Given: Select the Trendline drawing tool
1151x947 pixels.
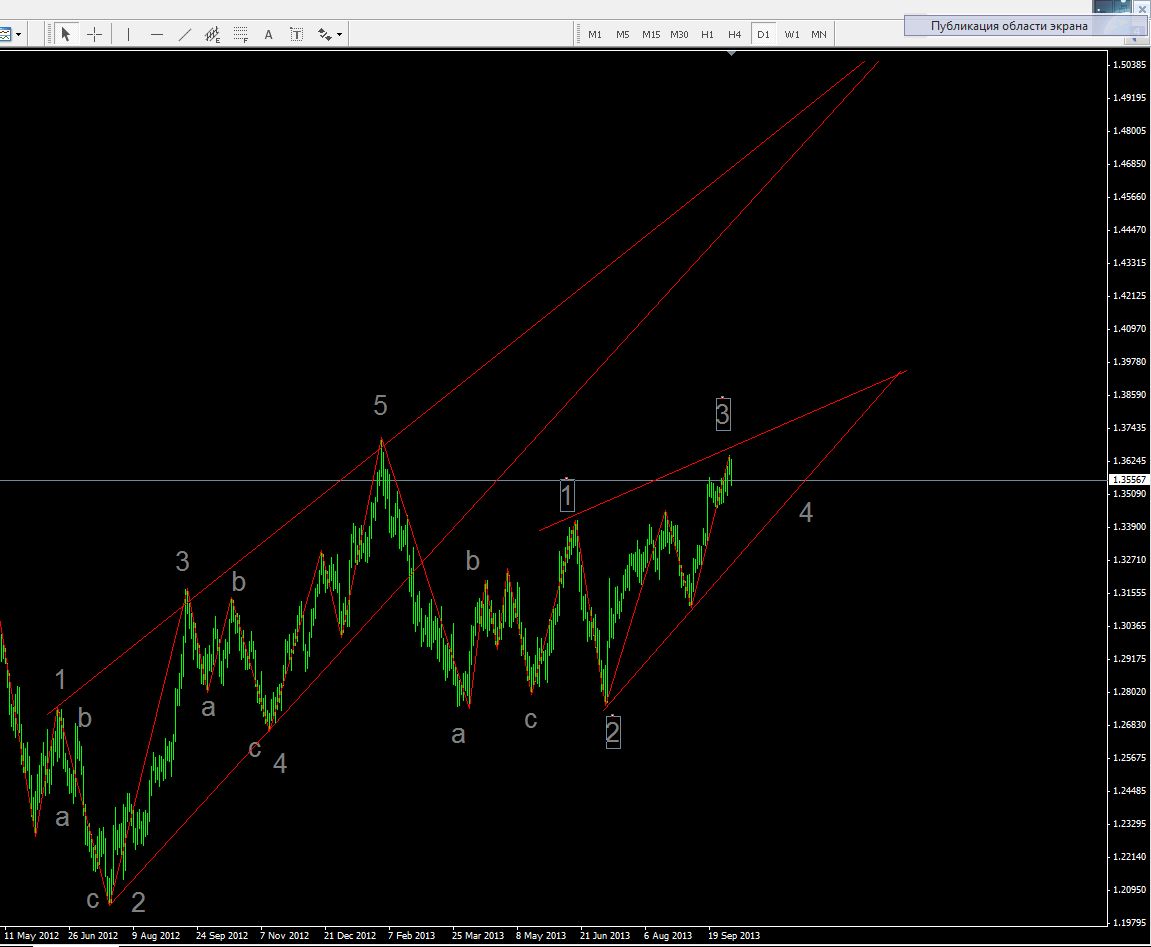Looking at the screenshot, I should pyautogui.click(x=185, y=34).
